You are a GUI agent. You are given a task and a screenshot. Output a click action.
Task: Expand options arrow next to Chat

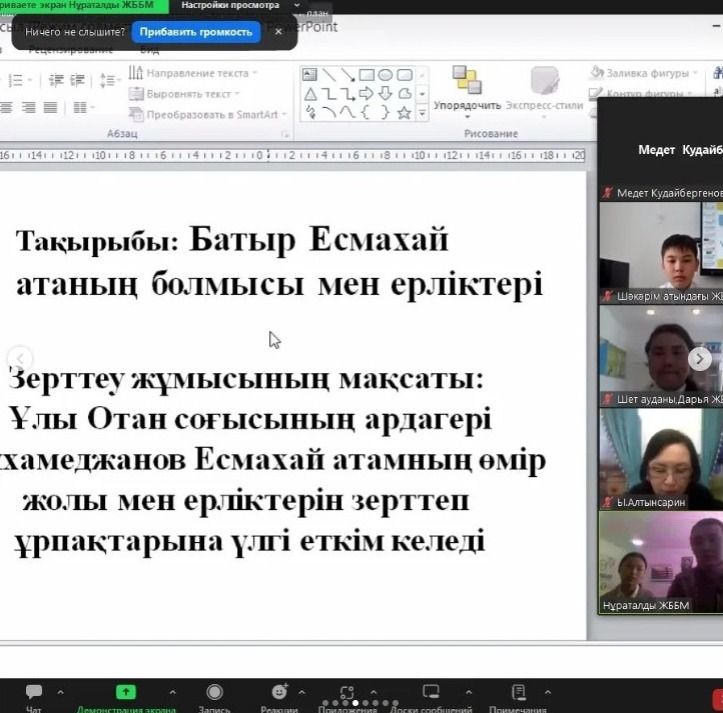pos(60,691)
